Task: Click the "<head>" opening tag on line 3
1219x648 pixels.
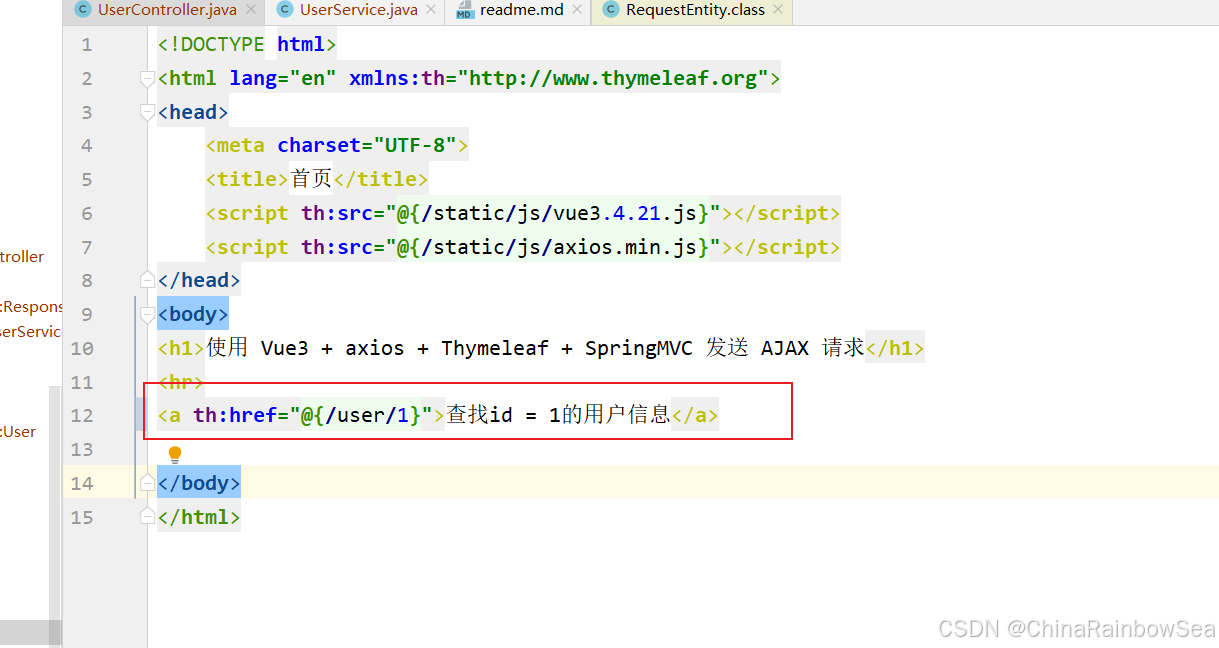Action: (x=193, y=112)
